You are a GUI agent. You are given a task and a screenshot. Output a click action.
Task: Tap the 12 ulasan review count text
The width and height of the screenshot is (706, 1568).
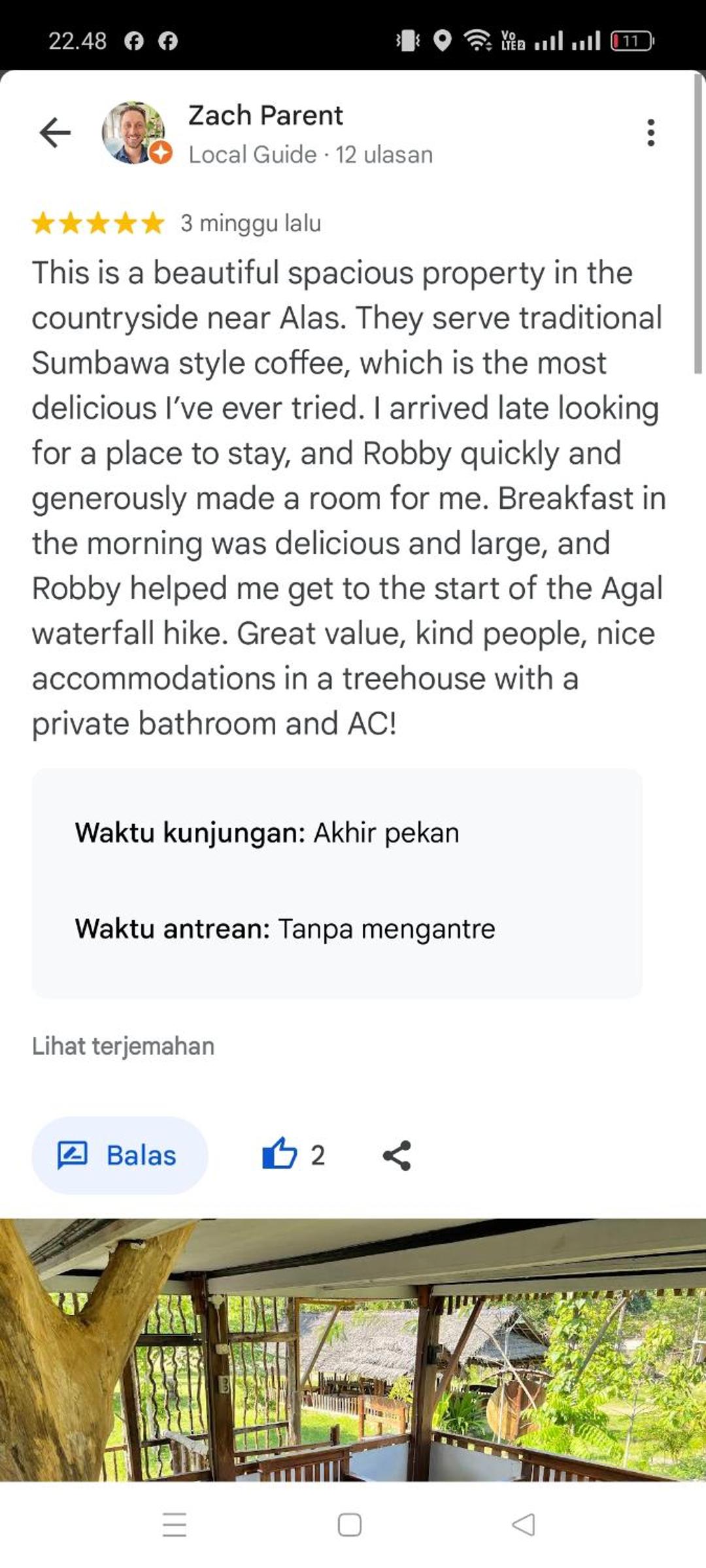click(384, 155)
